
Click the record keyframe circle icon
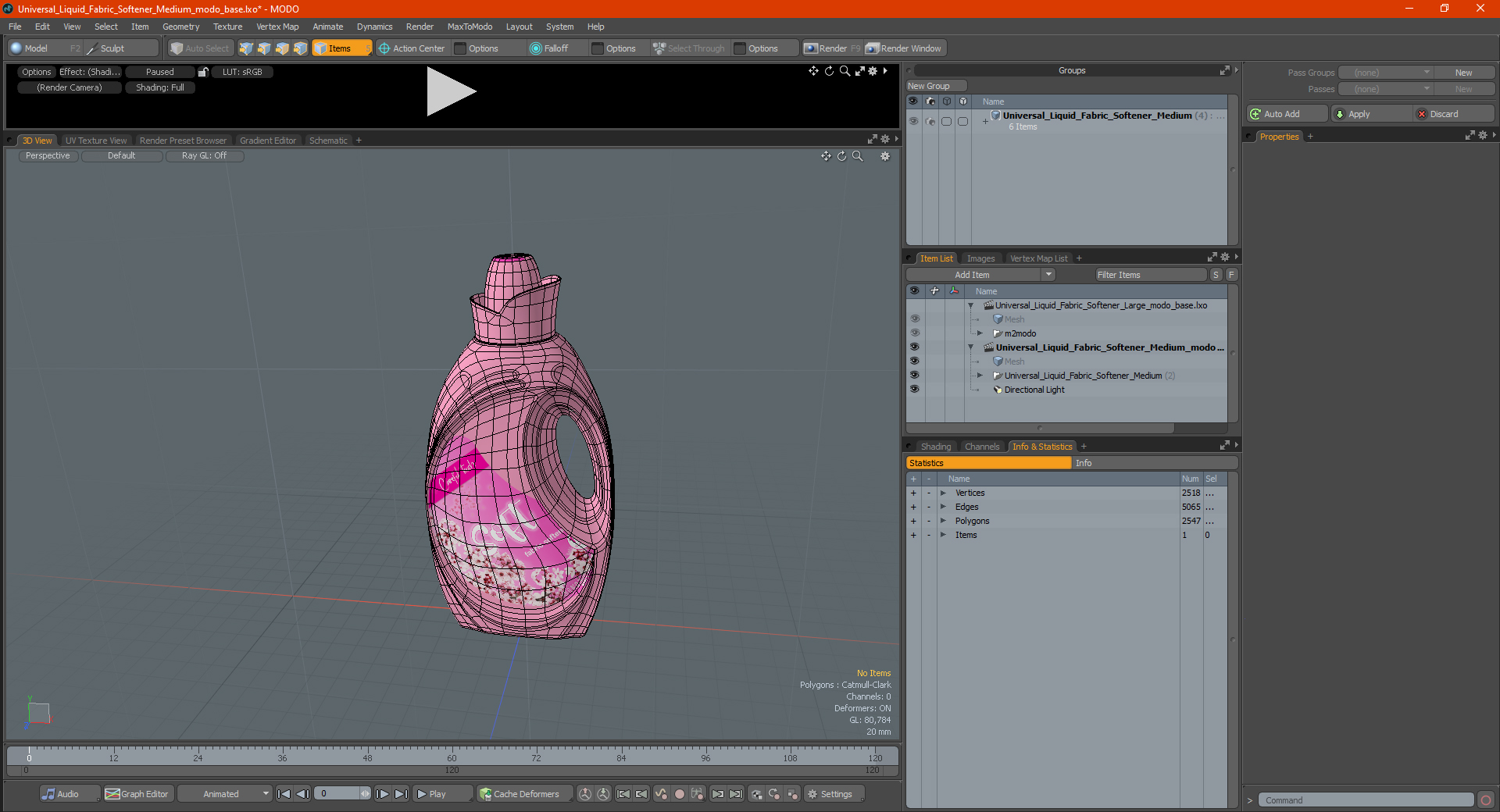(680, 794)
